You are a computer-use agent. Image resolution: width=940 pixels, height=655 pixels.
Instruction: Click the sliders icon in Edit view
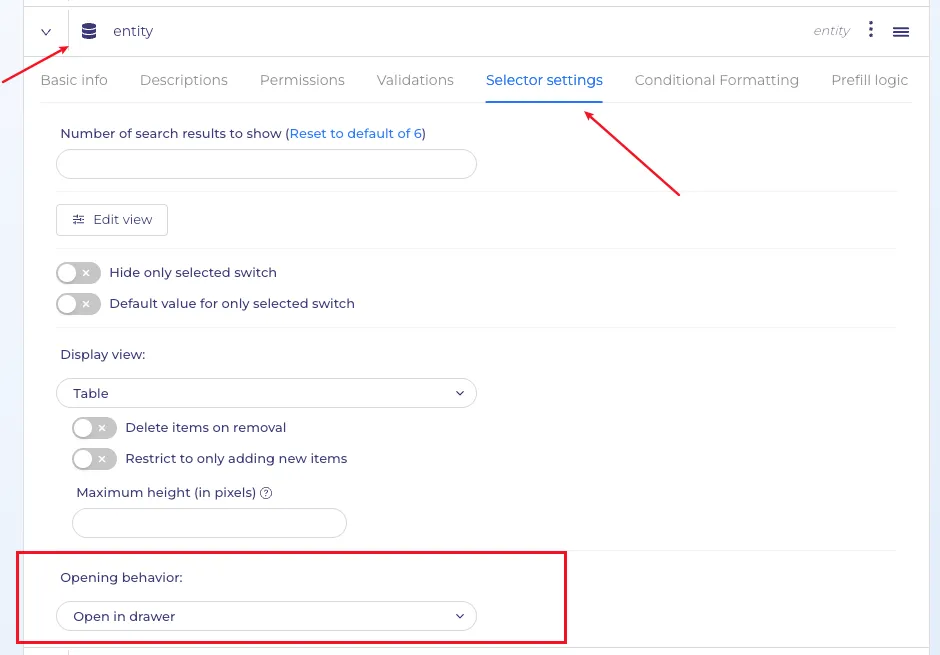[79, 220]
